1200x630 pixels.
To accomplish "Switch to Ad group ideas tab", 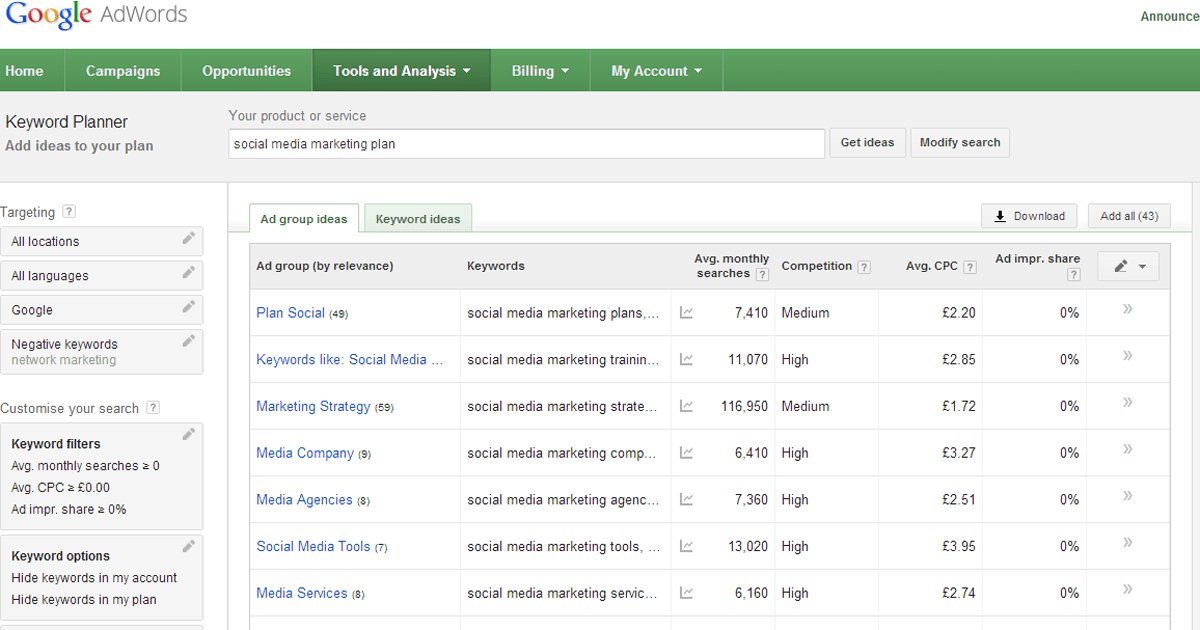I will coord(304,219).
